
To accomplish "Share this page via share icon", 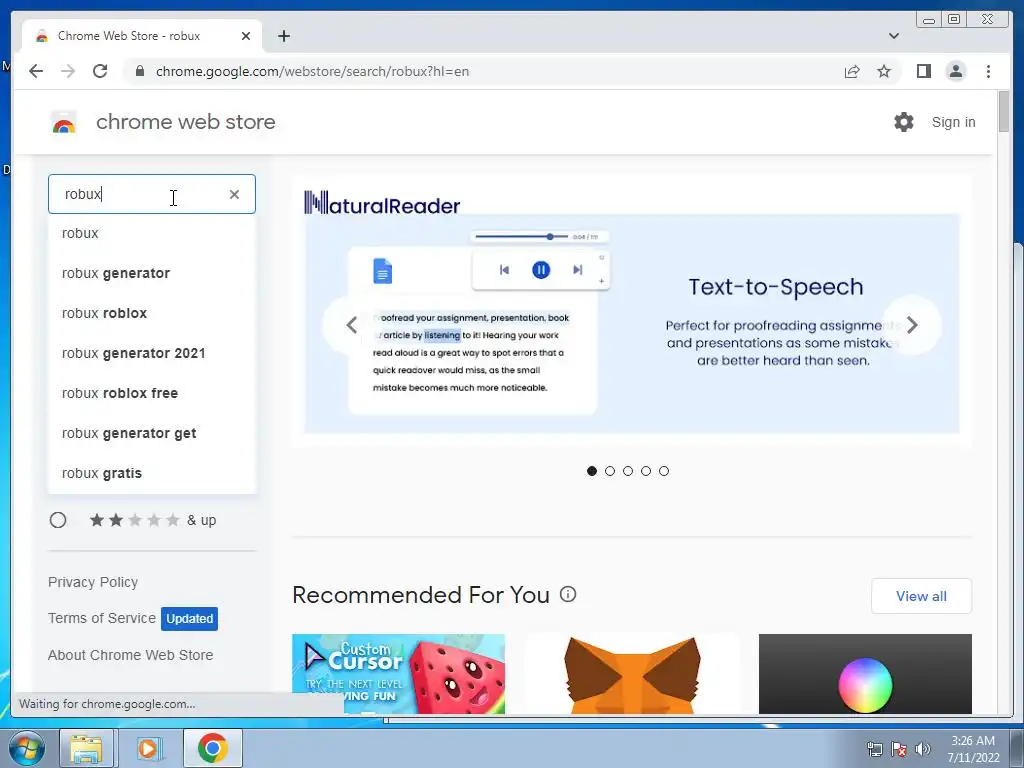I will (x=852, y=71).
